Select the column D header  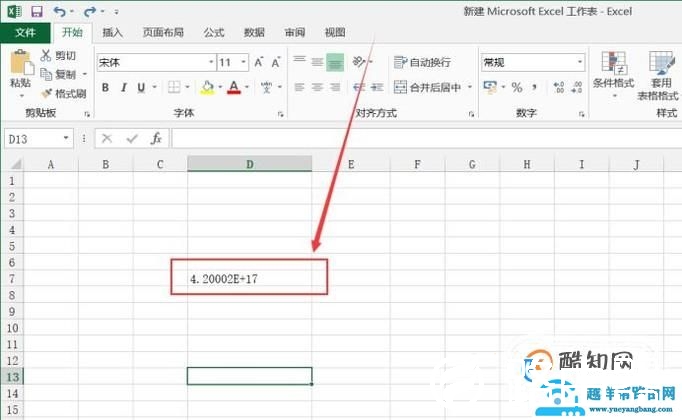point(250,164)
